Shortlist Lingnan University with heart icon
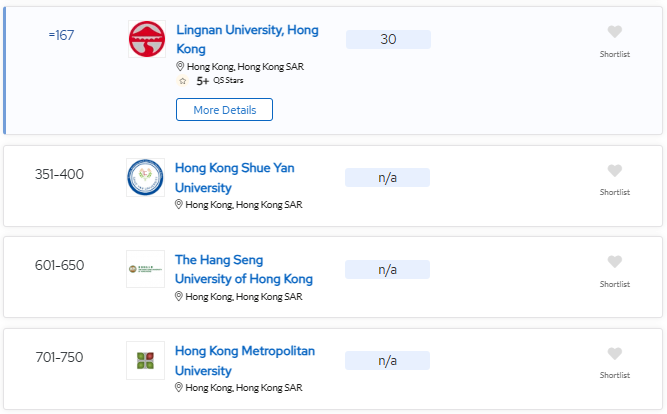The height and width of the screenshot is (414, 667). point(614,32)
